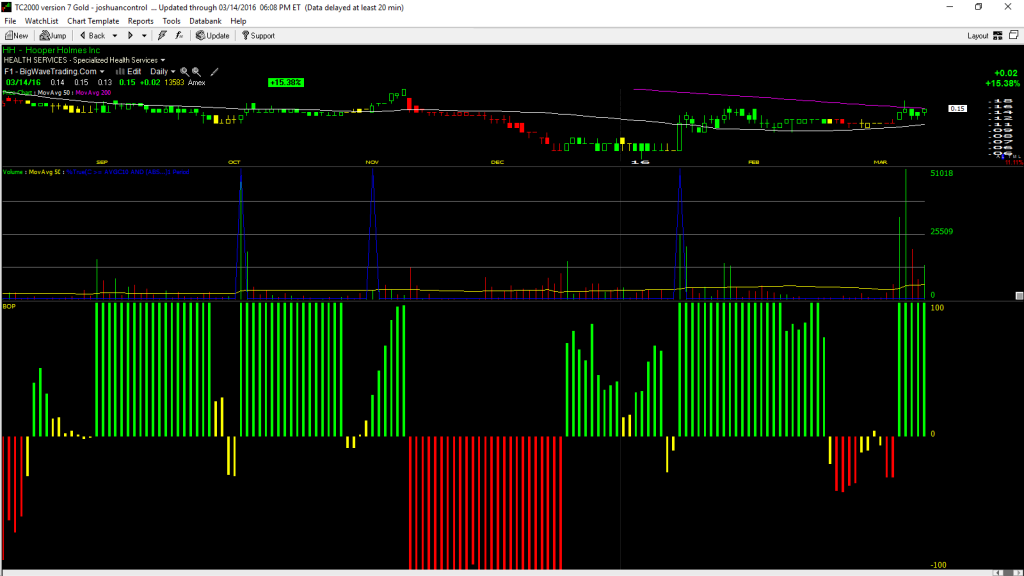Click the 03/14/16 date value
Screen dimensions: 1024x576
[x=24, y=82]
